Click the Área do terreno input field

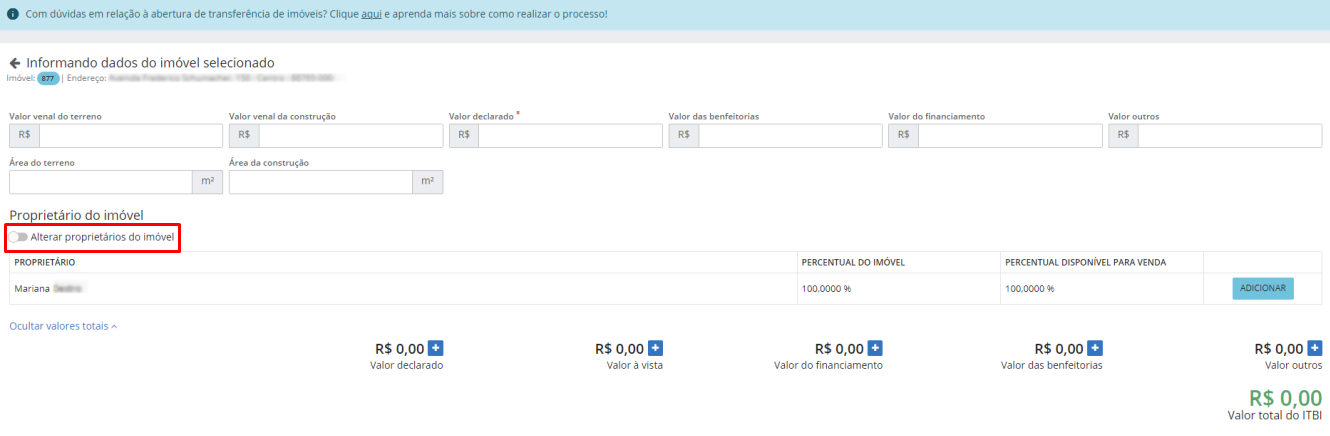tap(100, 182)
